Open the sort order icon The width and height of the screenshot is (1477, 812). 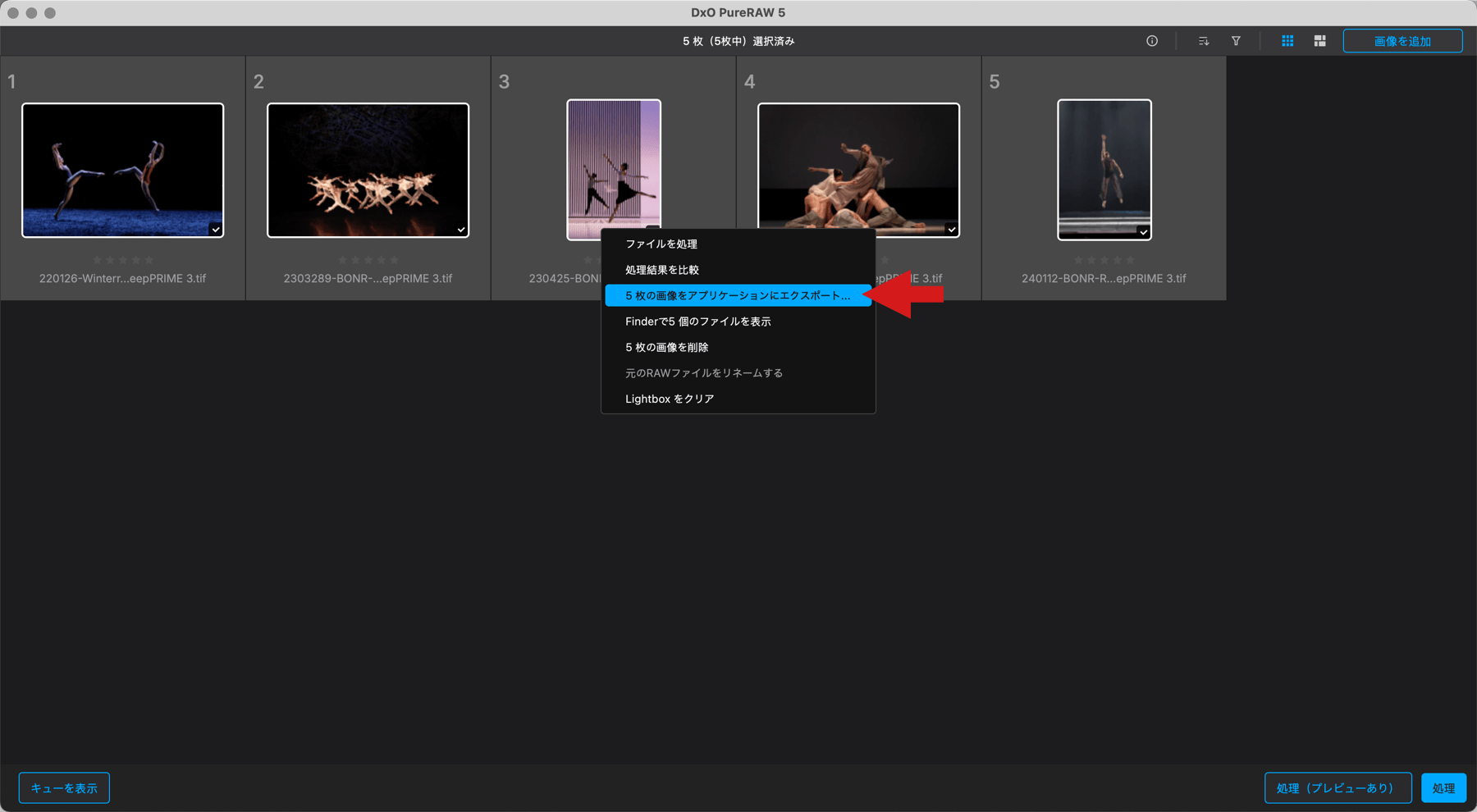click(1203, 41)
